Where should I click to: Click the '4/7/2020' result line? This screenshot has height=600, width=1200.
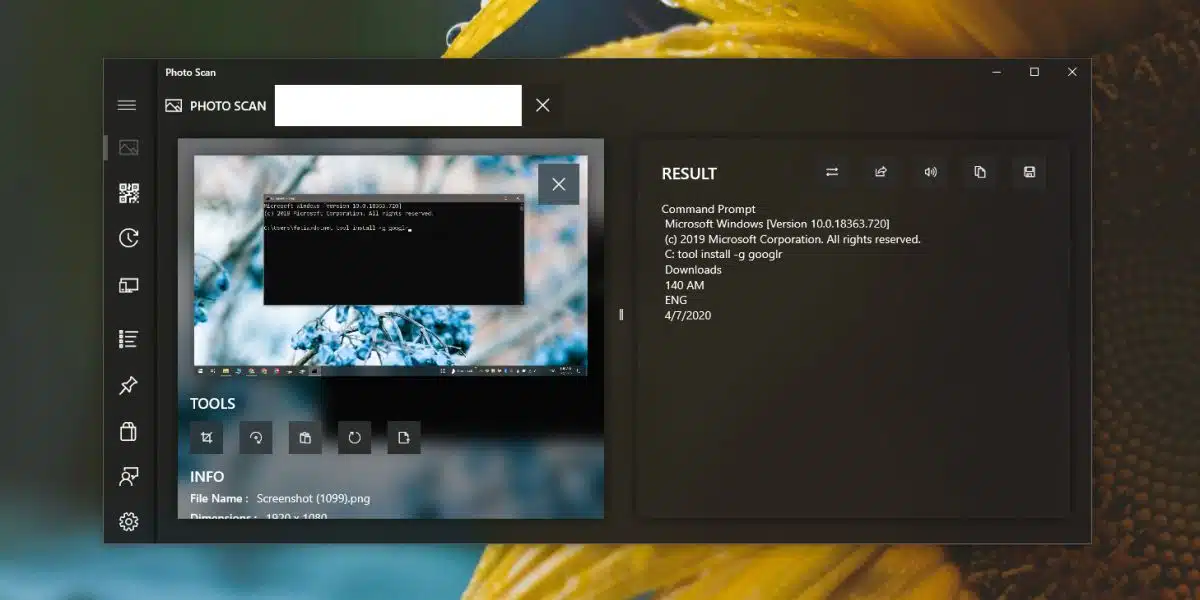click(688, 315)
